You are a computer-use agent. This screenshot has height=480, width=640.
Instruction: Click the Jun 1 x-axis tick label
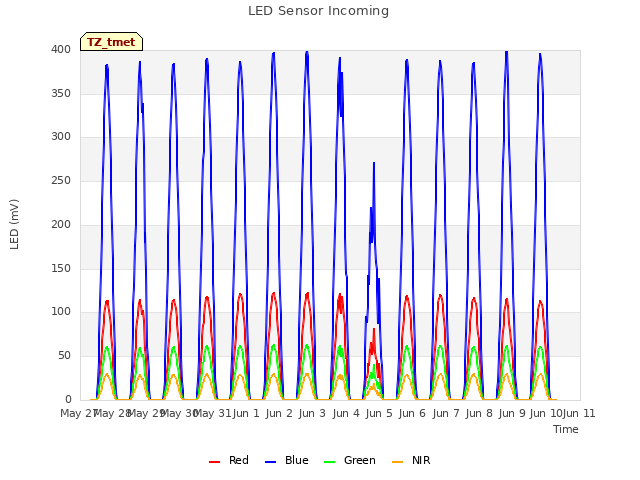246,413
